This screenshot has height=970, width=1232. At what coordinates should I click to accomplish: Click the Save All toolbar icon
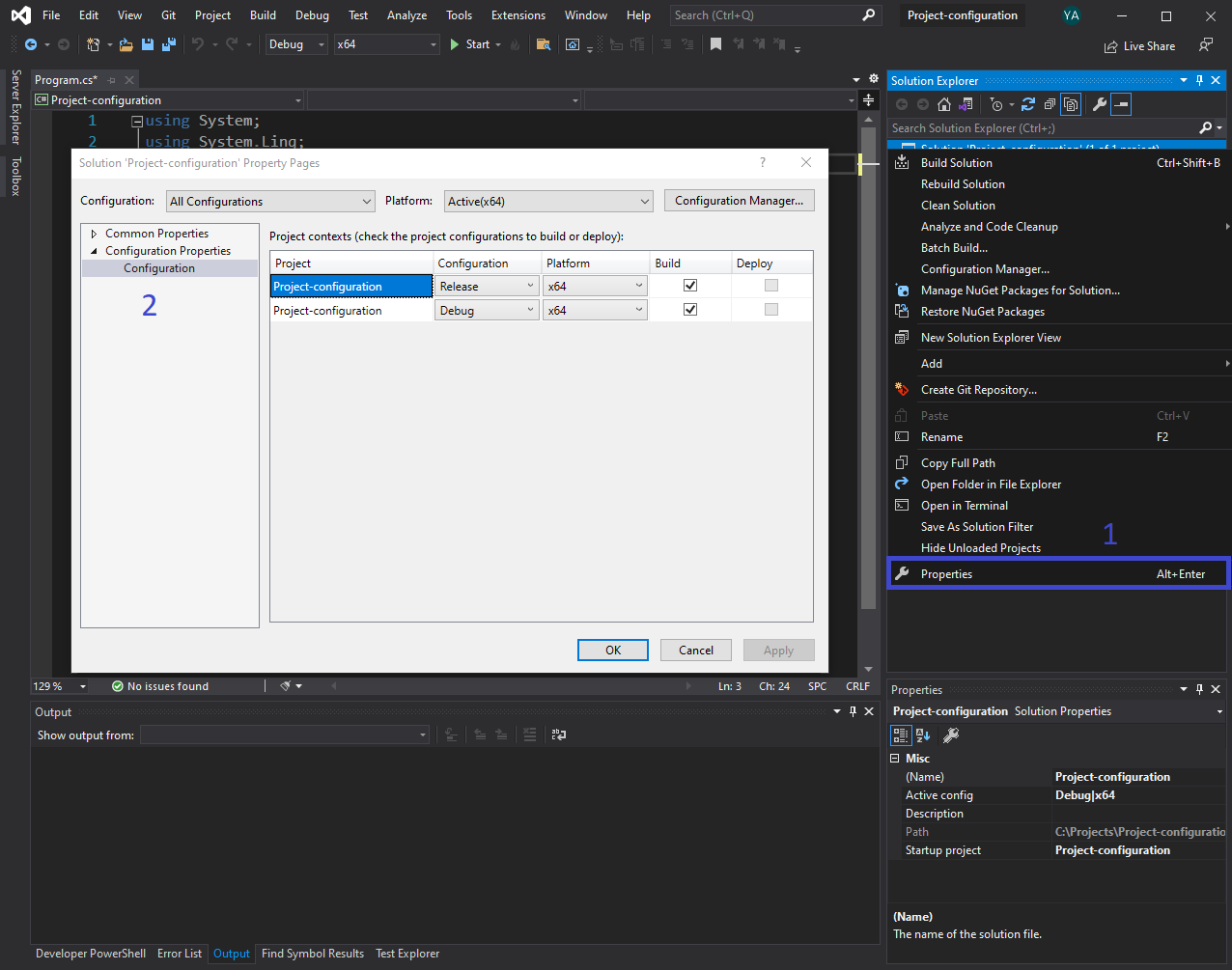tap(167, 43)
